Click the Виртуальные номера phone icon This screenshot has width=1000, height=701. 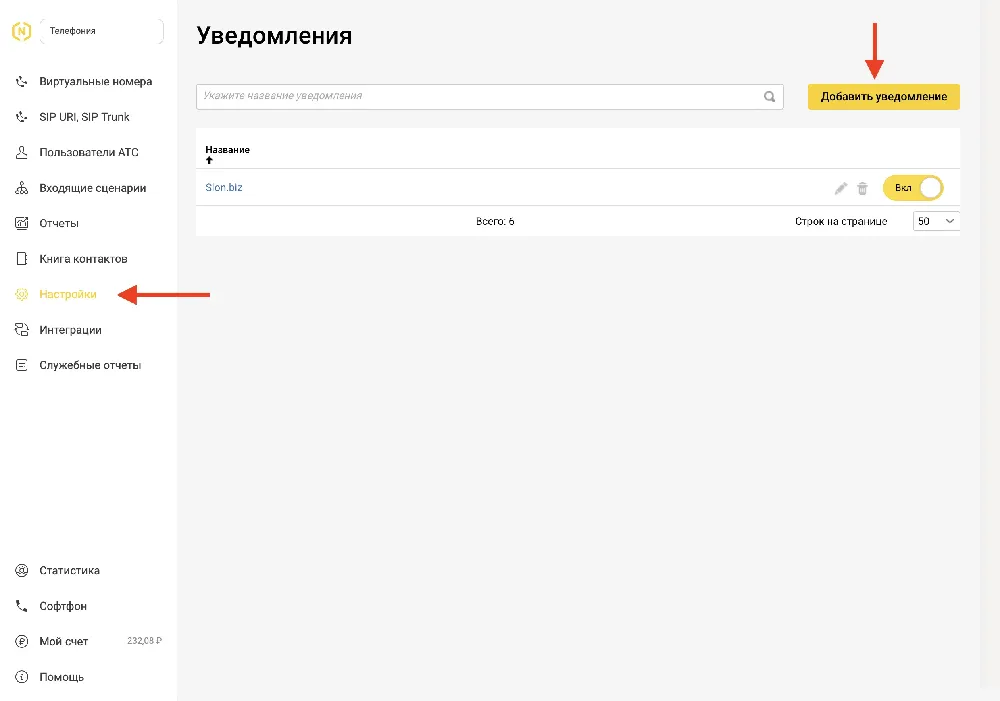tap(22, 82)
